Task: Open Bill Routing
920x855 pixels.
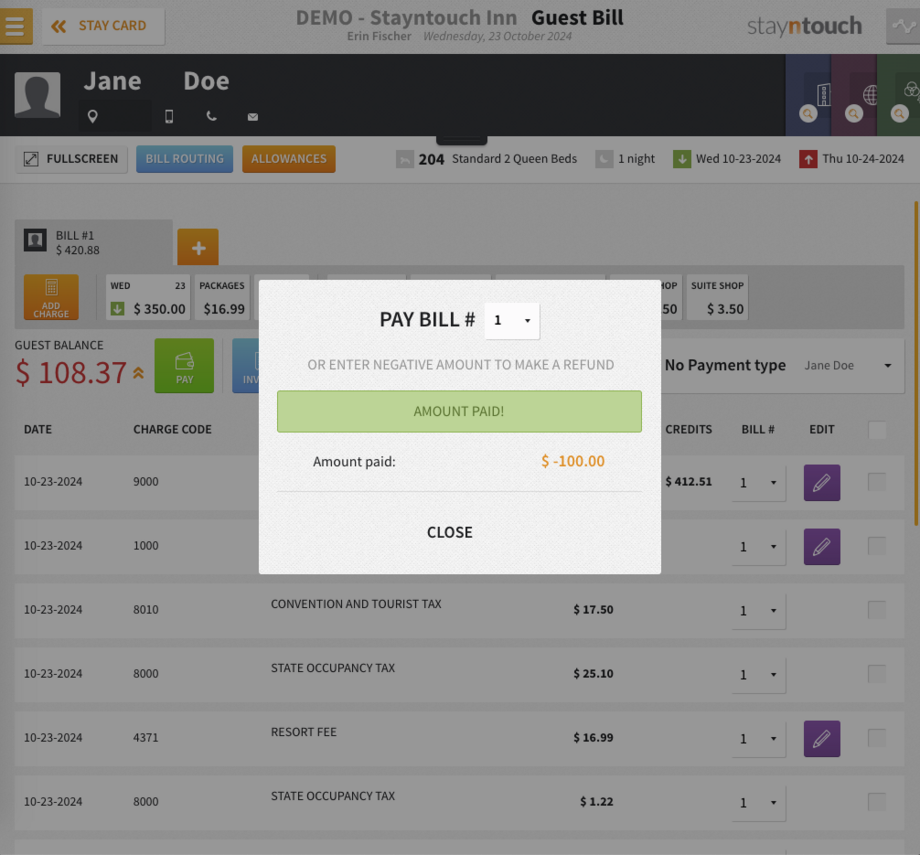Action: 185,159
